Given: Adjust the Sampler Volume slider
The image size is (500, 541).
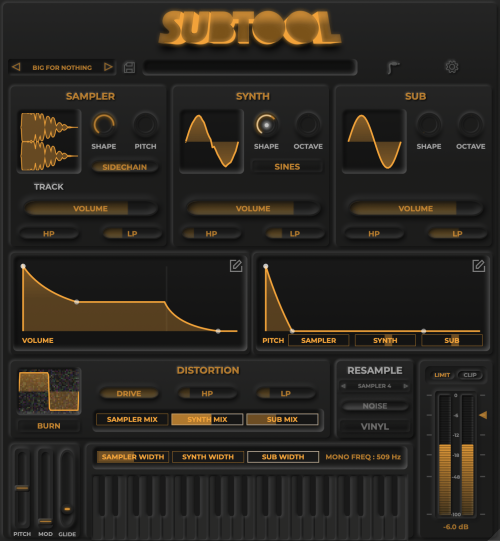Looking at the screenshot, I should [90, 208].
